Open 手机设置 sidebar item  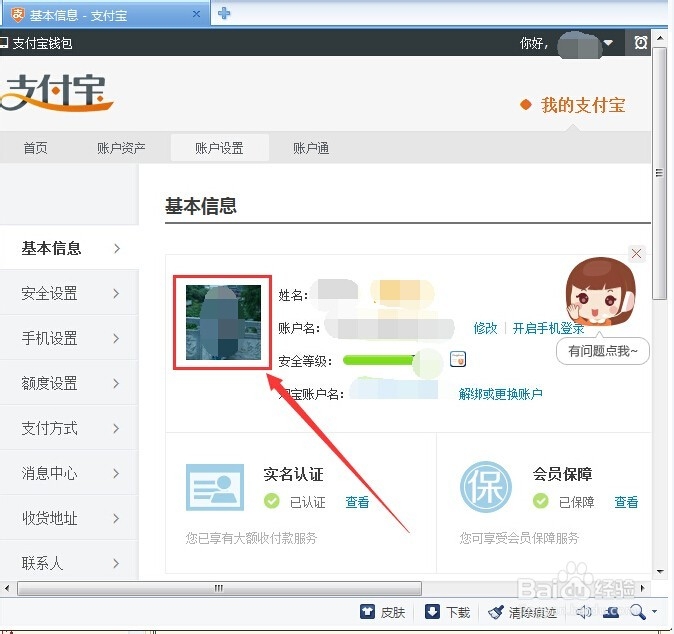(x=69, y=338)
